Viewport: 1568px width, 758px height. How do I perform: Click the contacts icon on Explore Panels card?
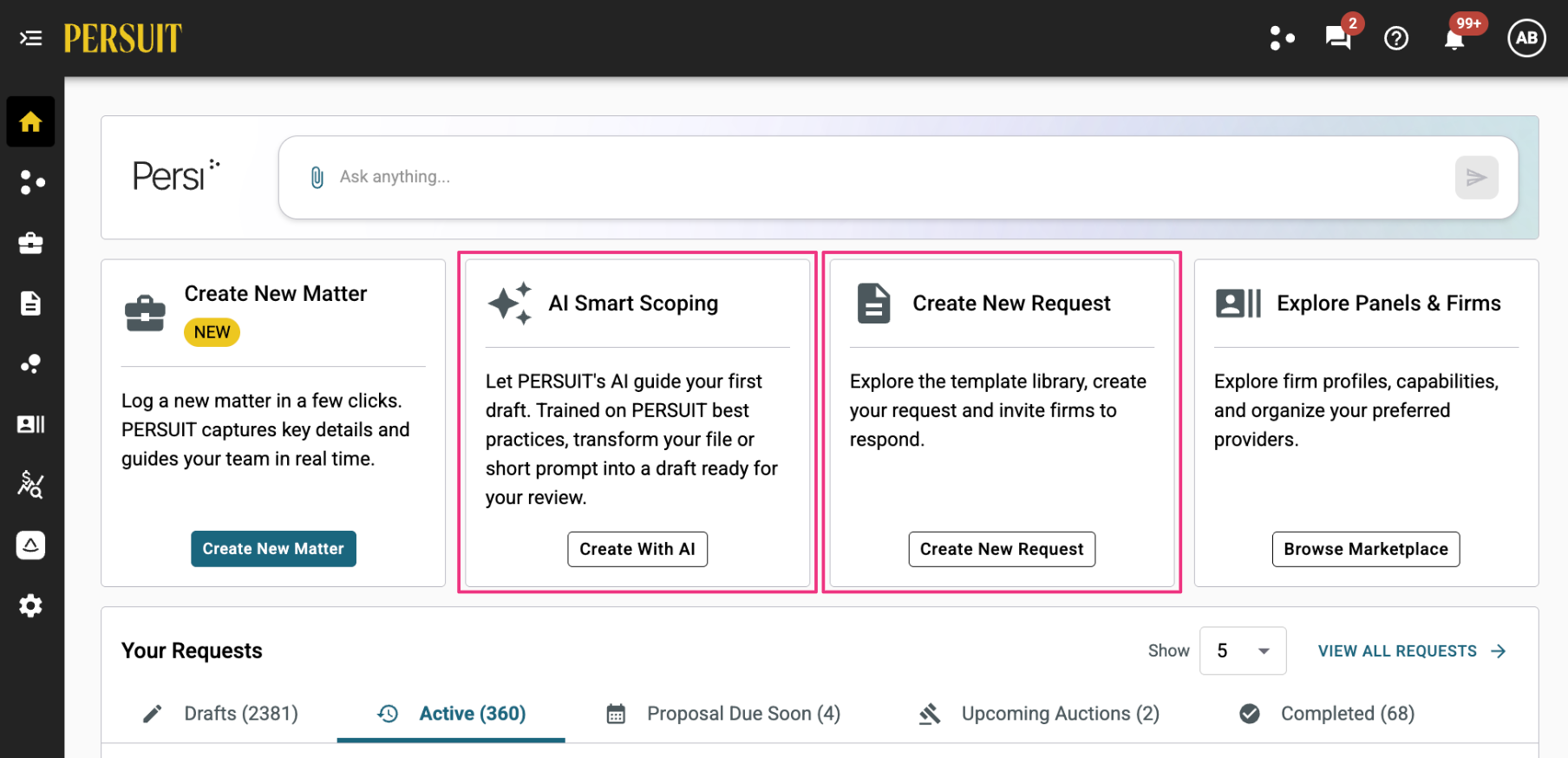click(x=1238, y=304)
